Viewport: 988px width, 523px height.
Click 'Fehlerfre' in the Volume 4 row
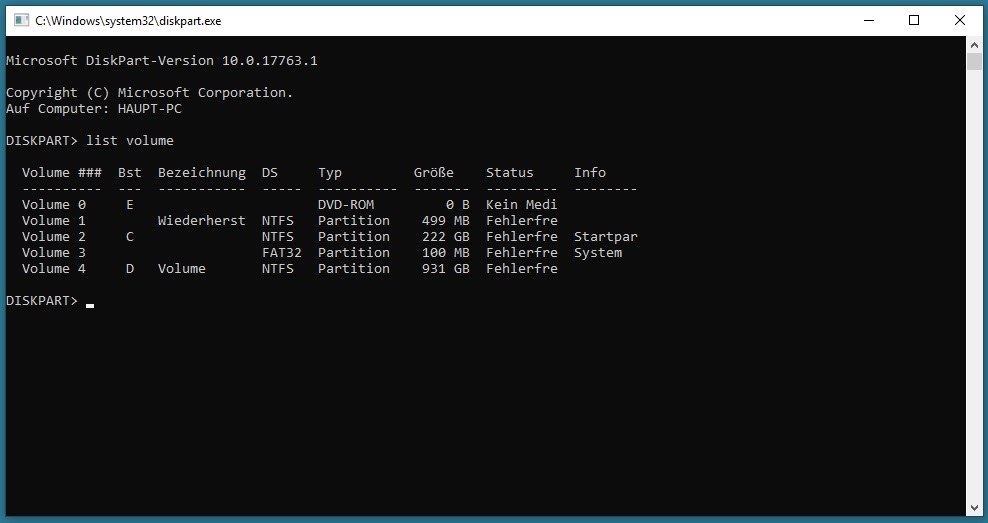522,268
